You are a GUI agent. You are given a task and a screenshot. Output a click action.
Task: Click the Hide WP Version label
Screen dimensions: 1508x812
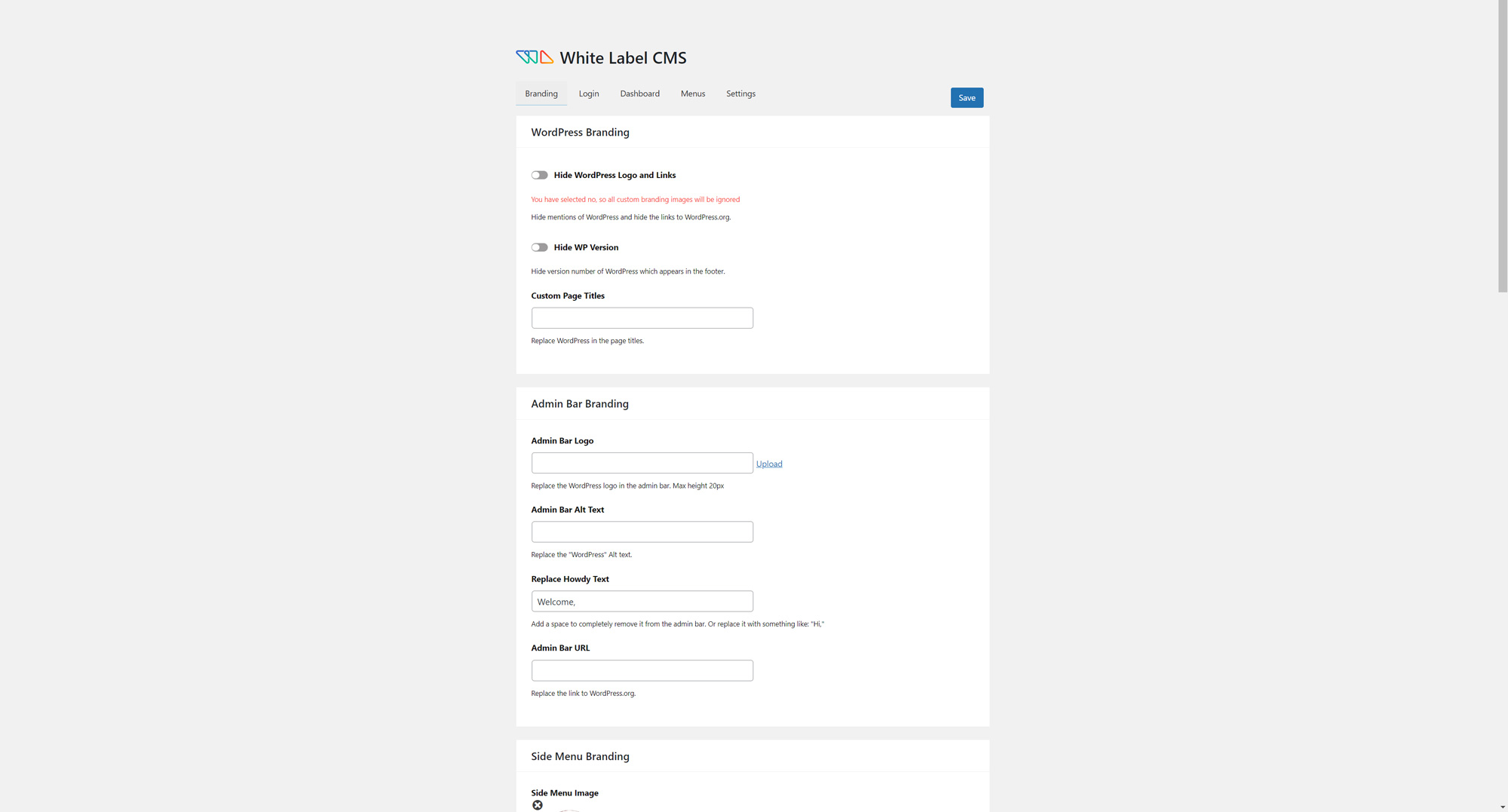pos(586,247)
